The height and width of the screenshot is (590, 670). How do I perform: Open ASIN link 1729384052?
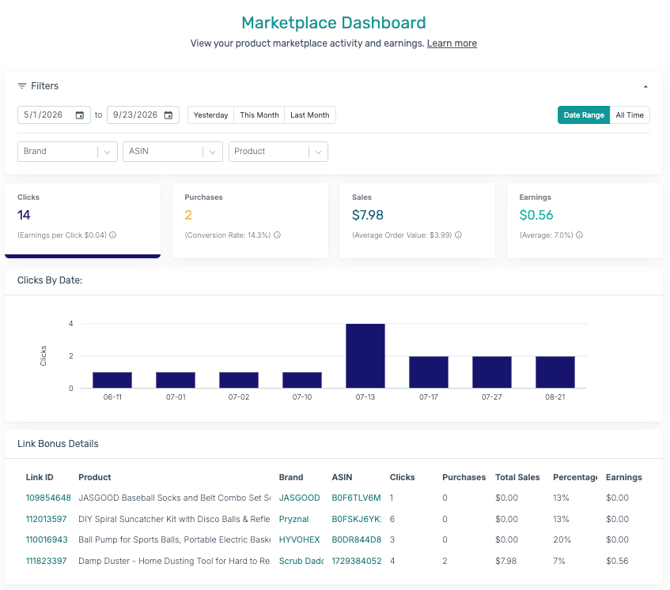click(x=356, y=561)
